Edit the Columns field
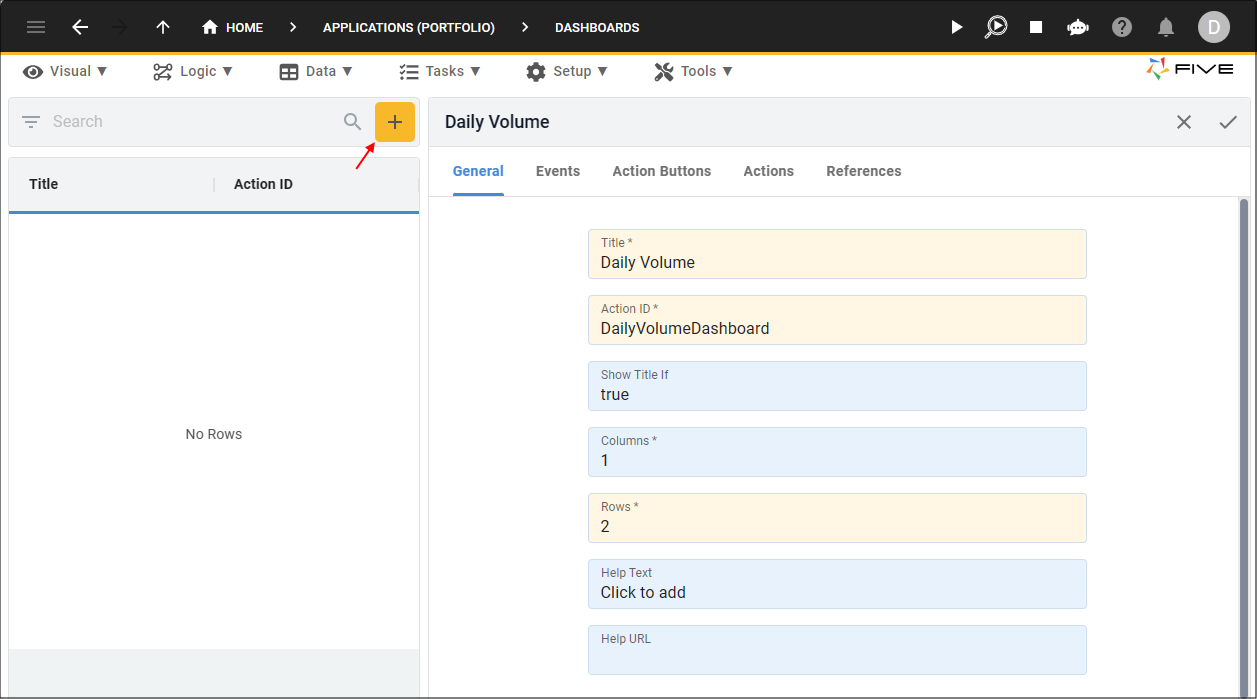The height and width of the screenshot is (699, 1257). coord(837,452)
